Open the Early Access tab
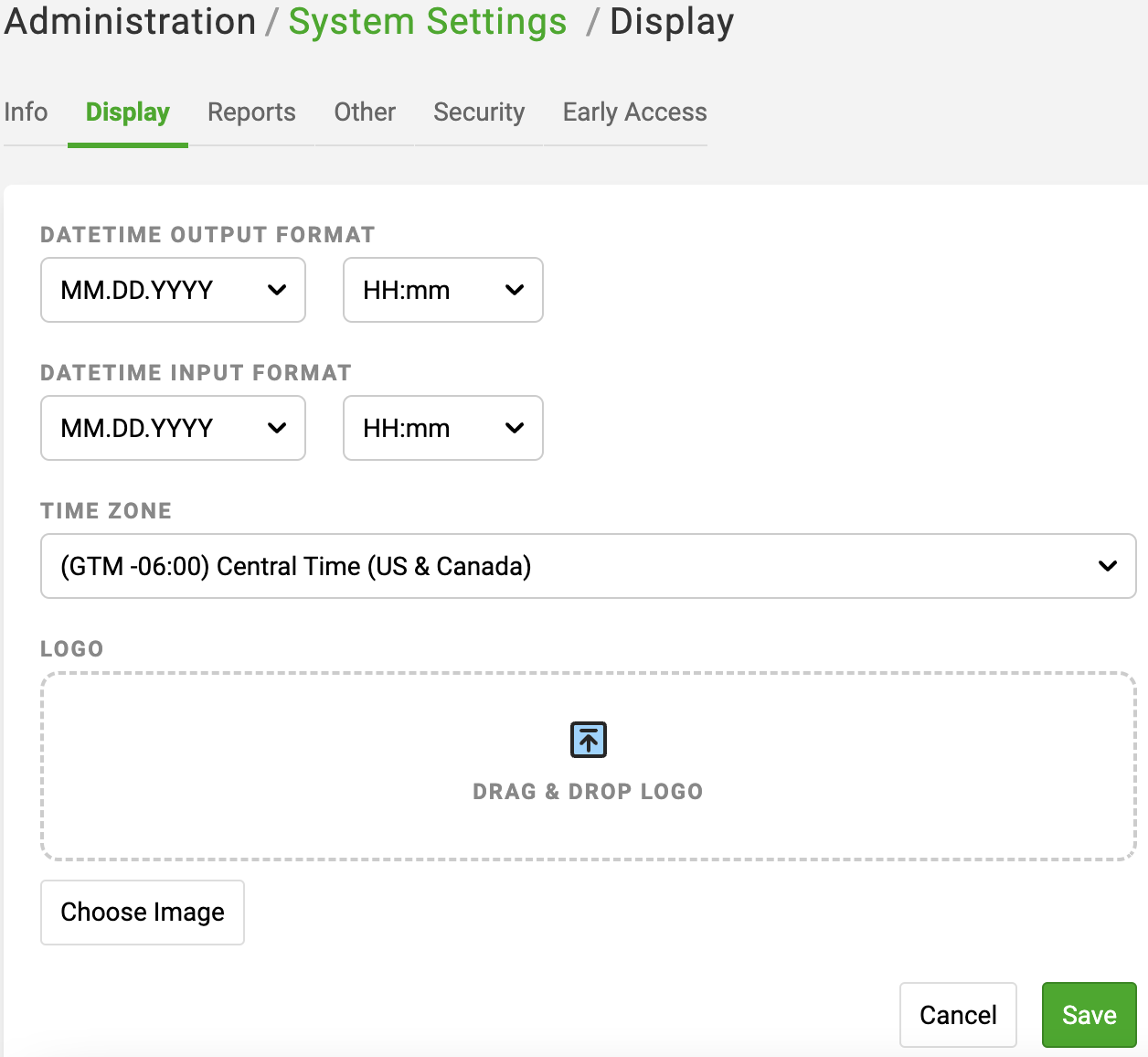 point(634,112)
